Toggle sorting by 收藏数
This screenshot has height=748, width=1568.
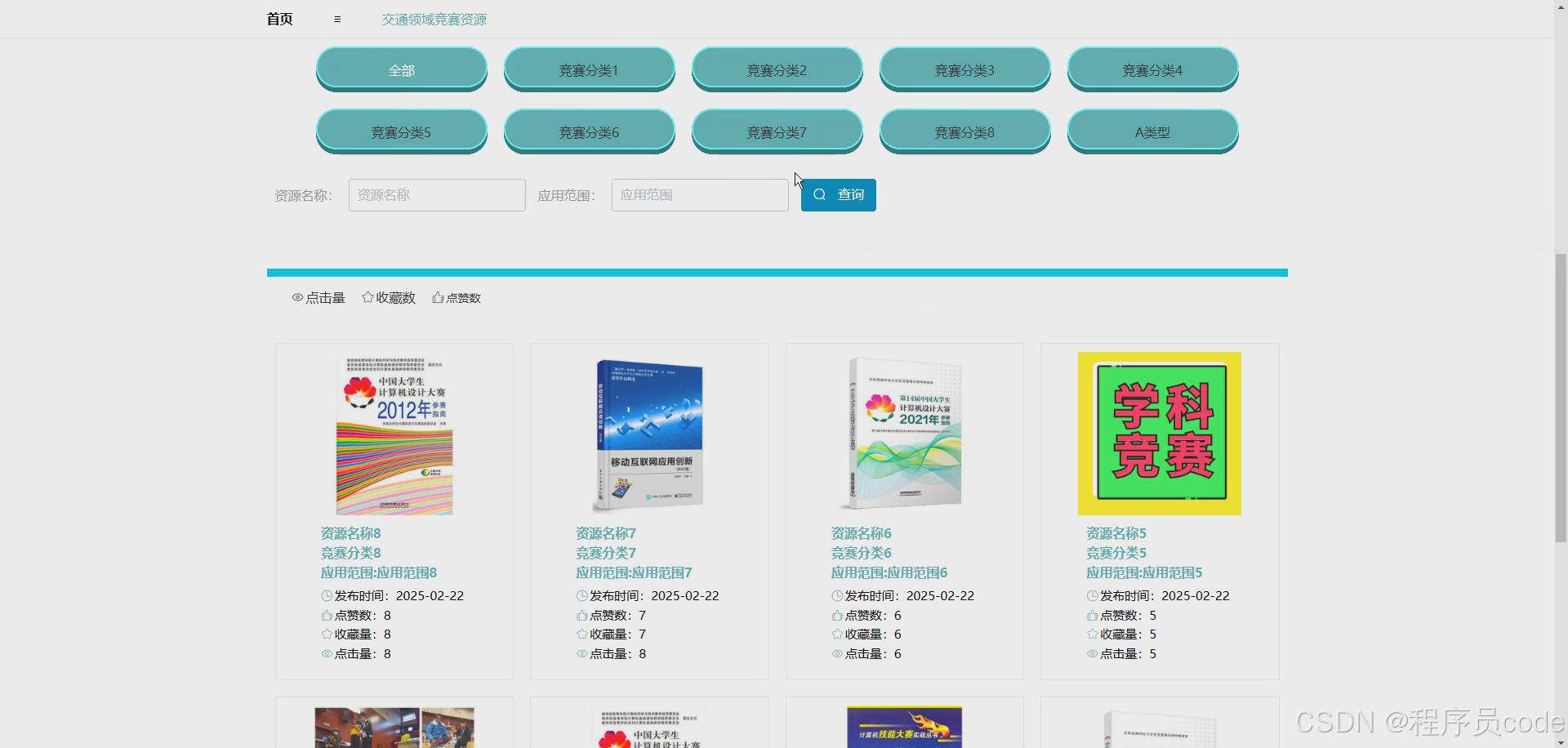(389, 297)
